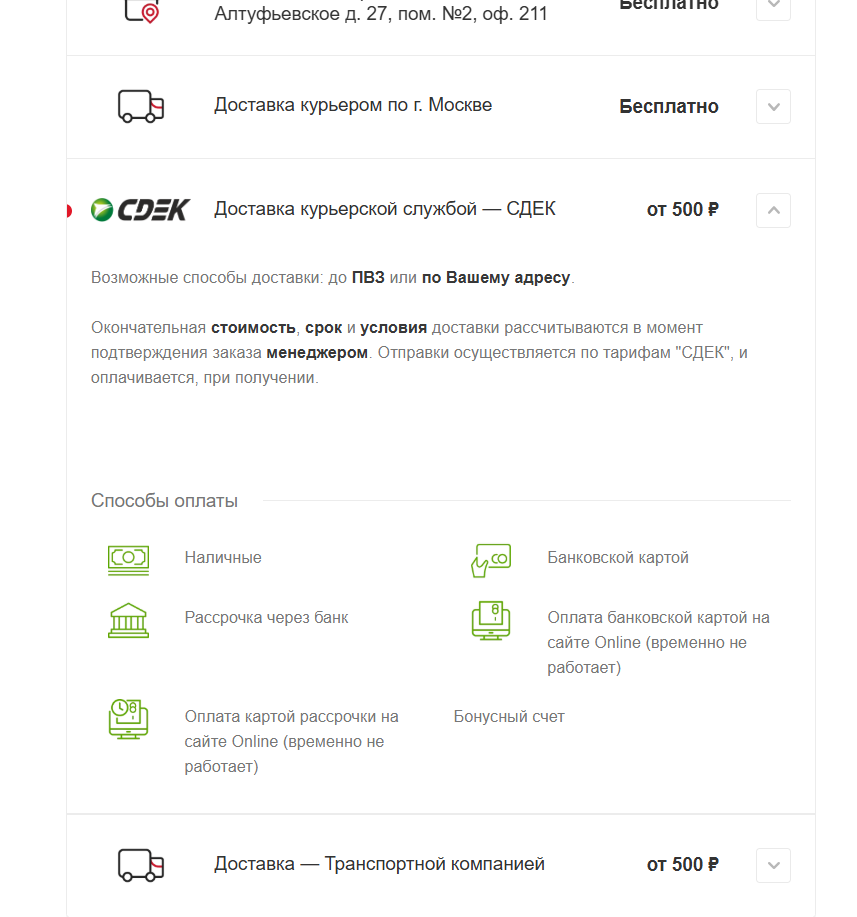Expand the Altufyevskoe pickup address section
Viewport: 857px width, 917px height.
[773, 6]
